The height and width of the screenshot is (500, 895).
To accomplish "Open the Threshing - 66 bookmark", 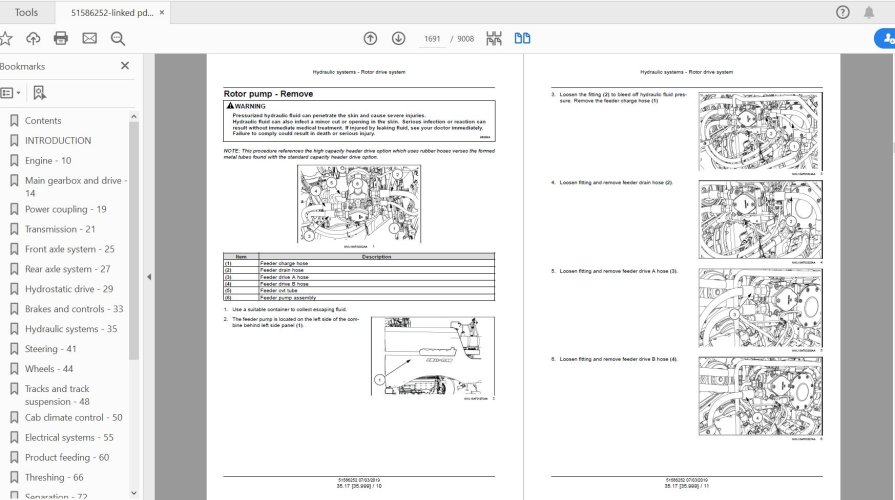I will click(x=54, y=477).
